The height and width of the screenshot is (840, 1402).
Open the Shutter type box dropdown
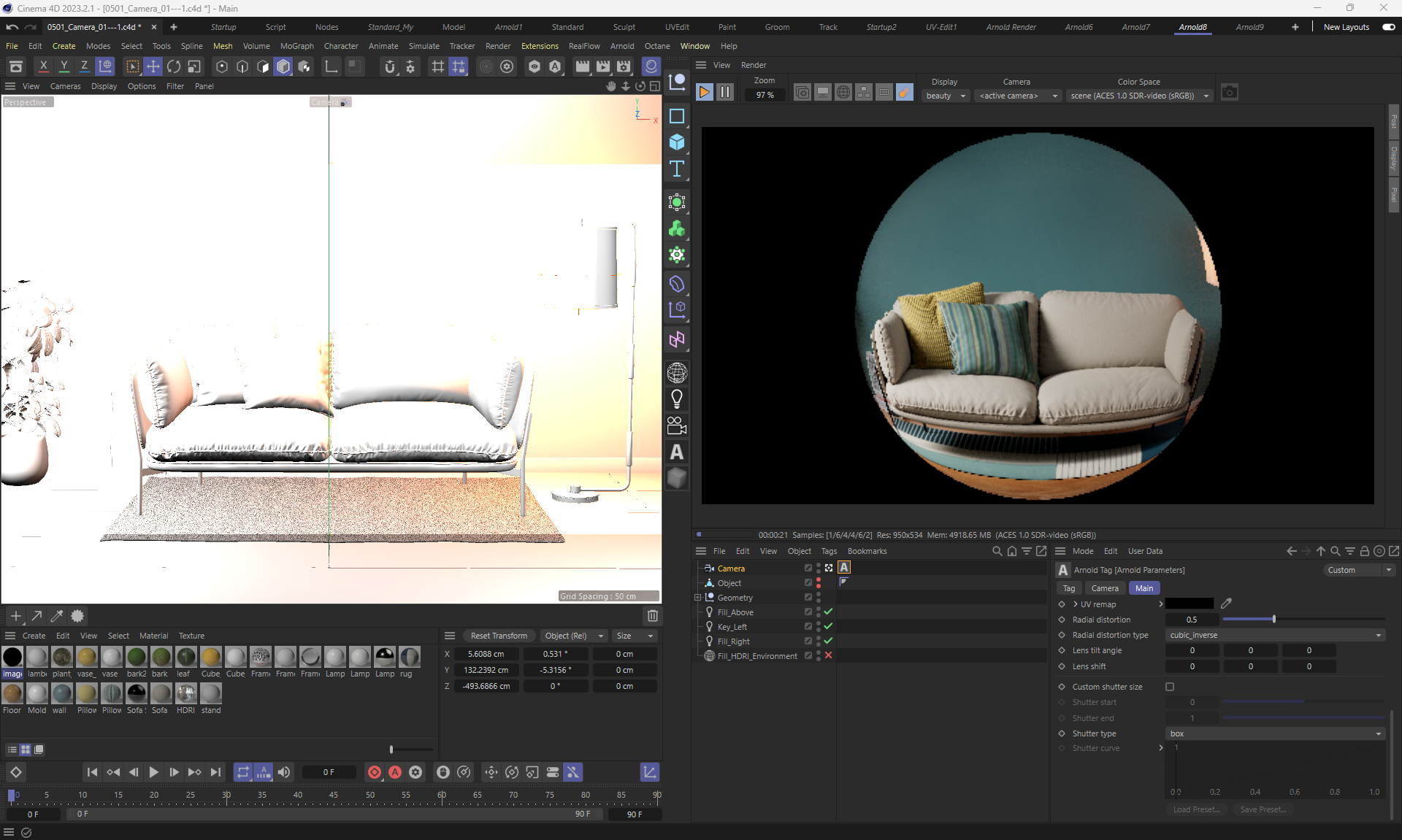pyautogui.click(x=1274, y=733)
